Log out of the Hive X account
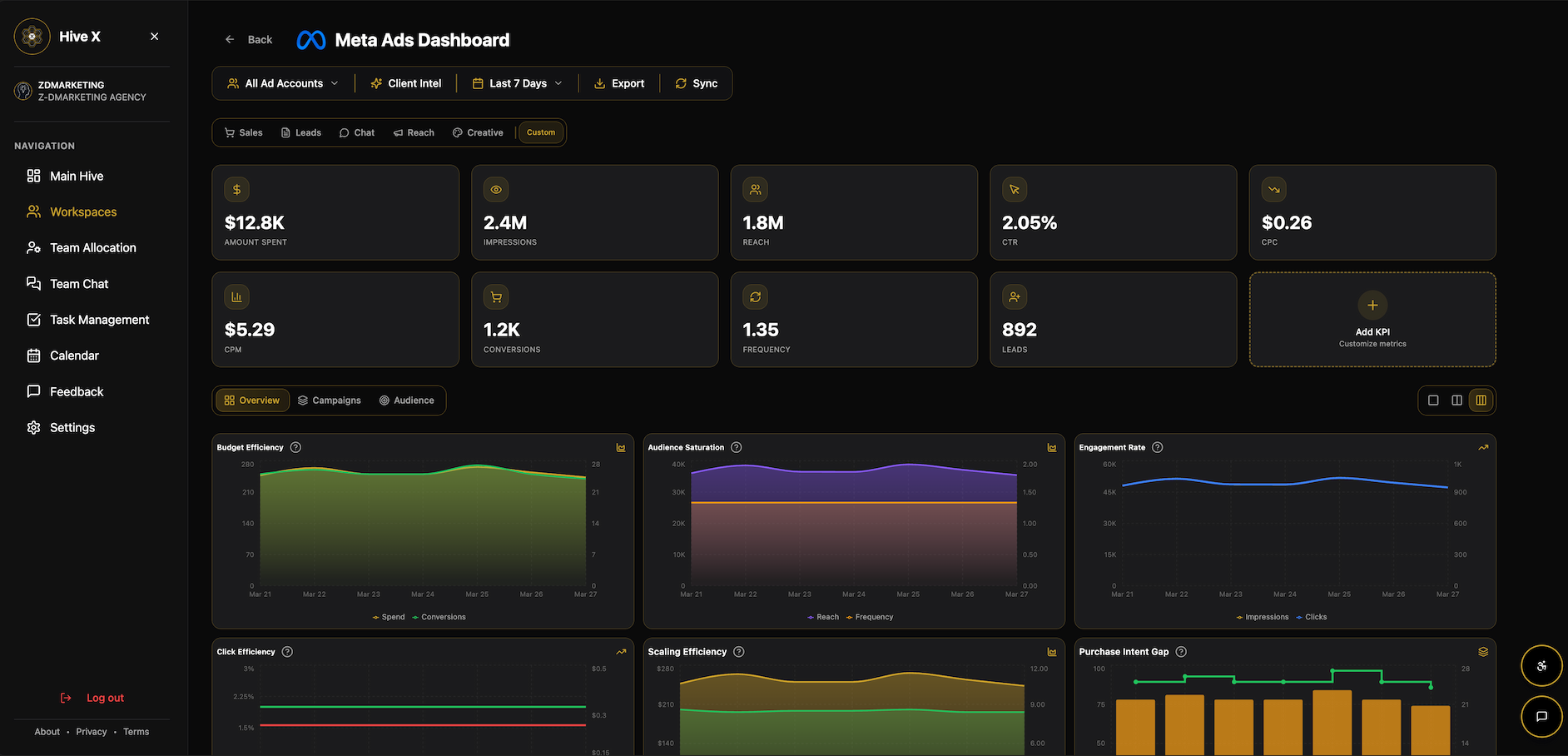The width and height of the screenshot is (1568, 756). coord(105,698)
